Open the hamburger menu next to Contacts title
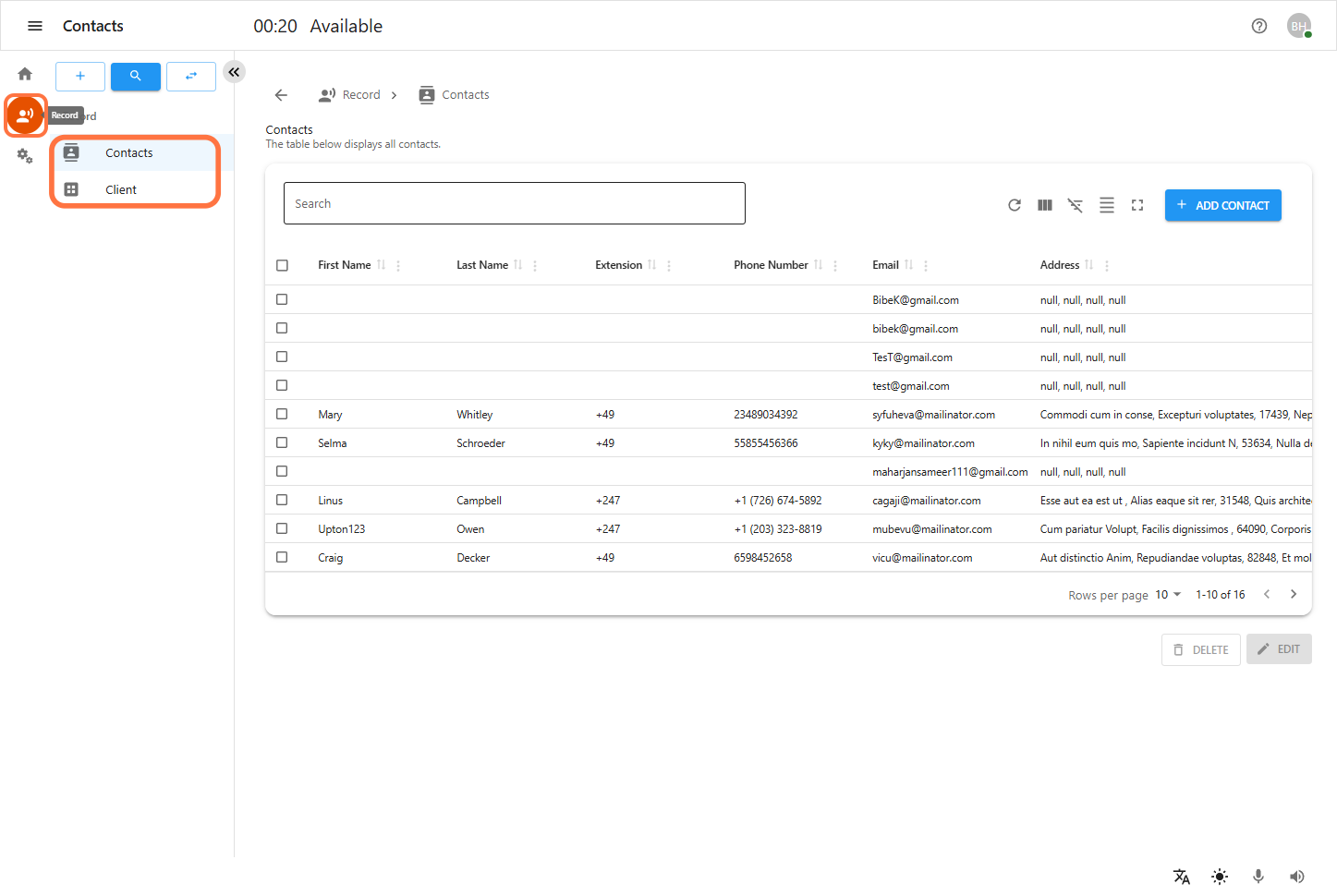The height and width of the screenshot is (896, 1337). pos(34,25)
